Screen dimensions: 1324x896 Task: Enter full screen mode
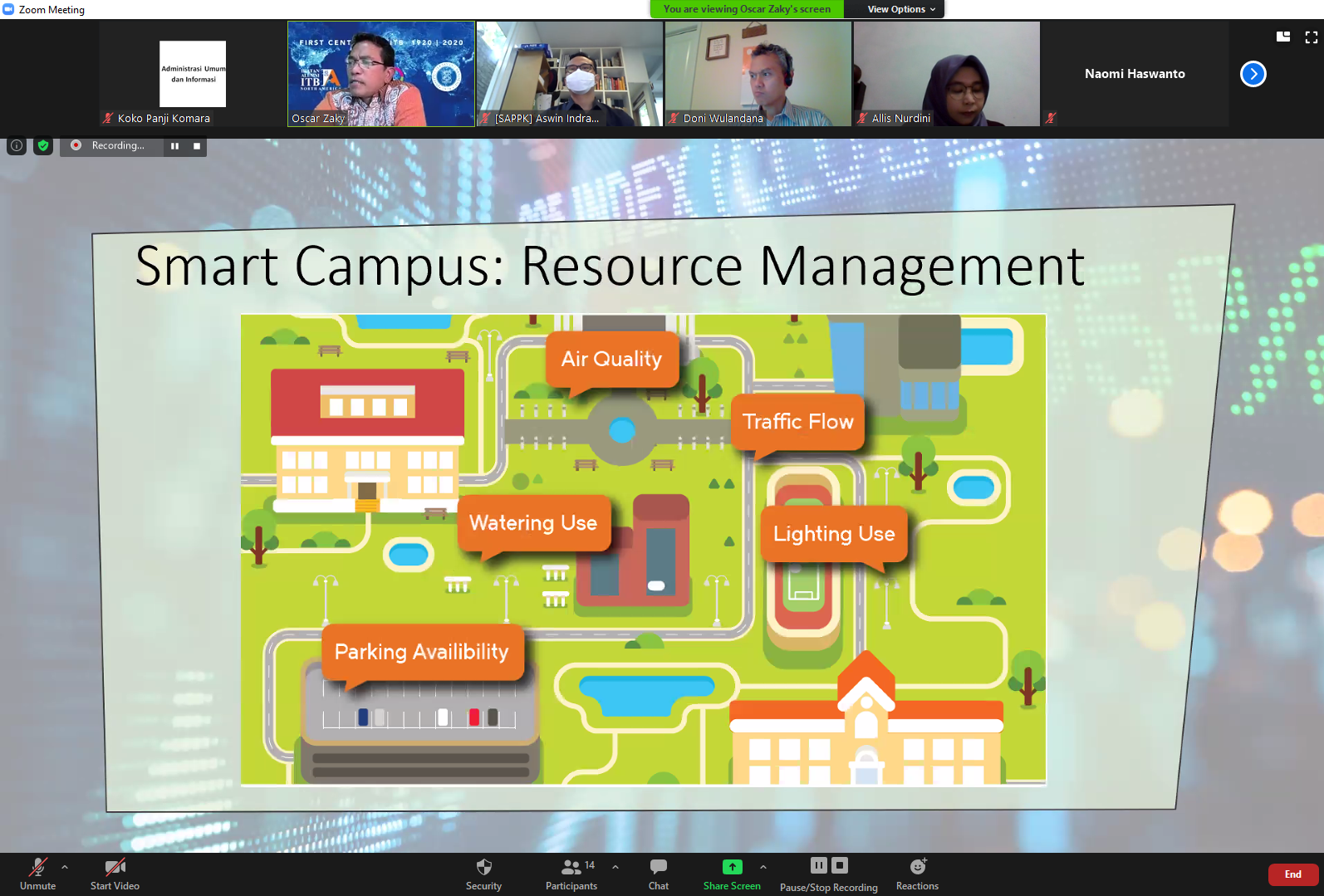1312,37
